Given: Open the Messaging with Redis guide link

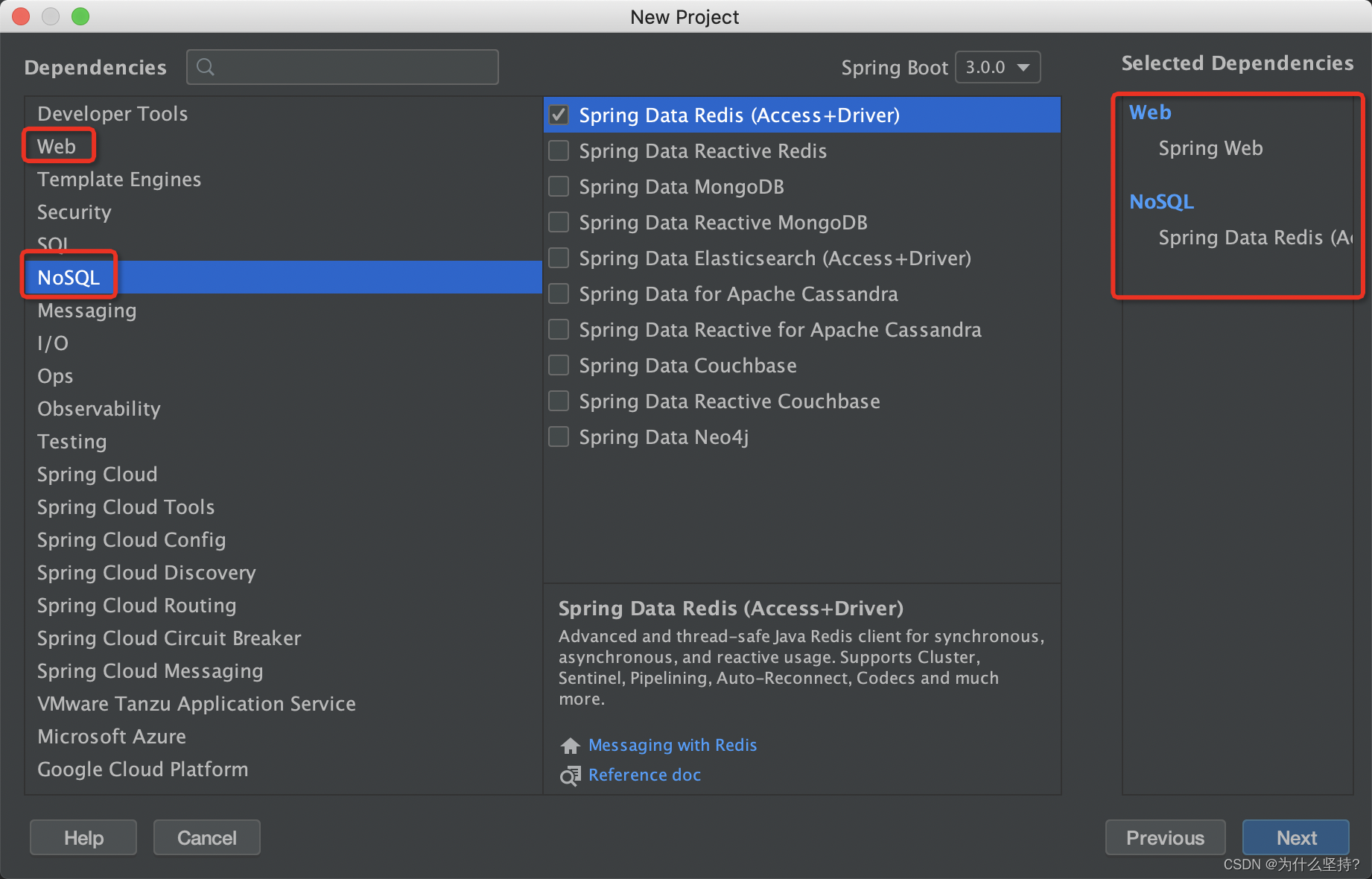Looking at the screenshot, I should pyautogui.click(x=673, y=746).
